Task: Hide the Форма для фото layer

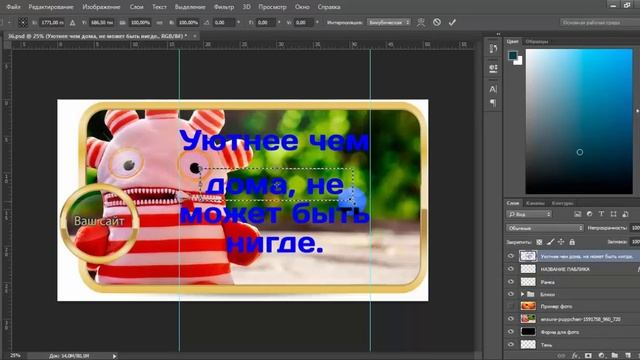Action: coord(511,331)
